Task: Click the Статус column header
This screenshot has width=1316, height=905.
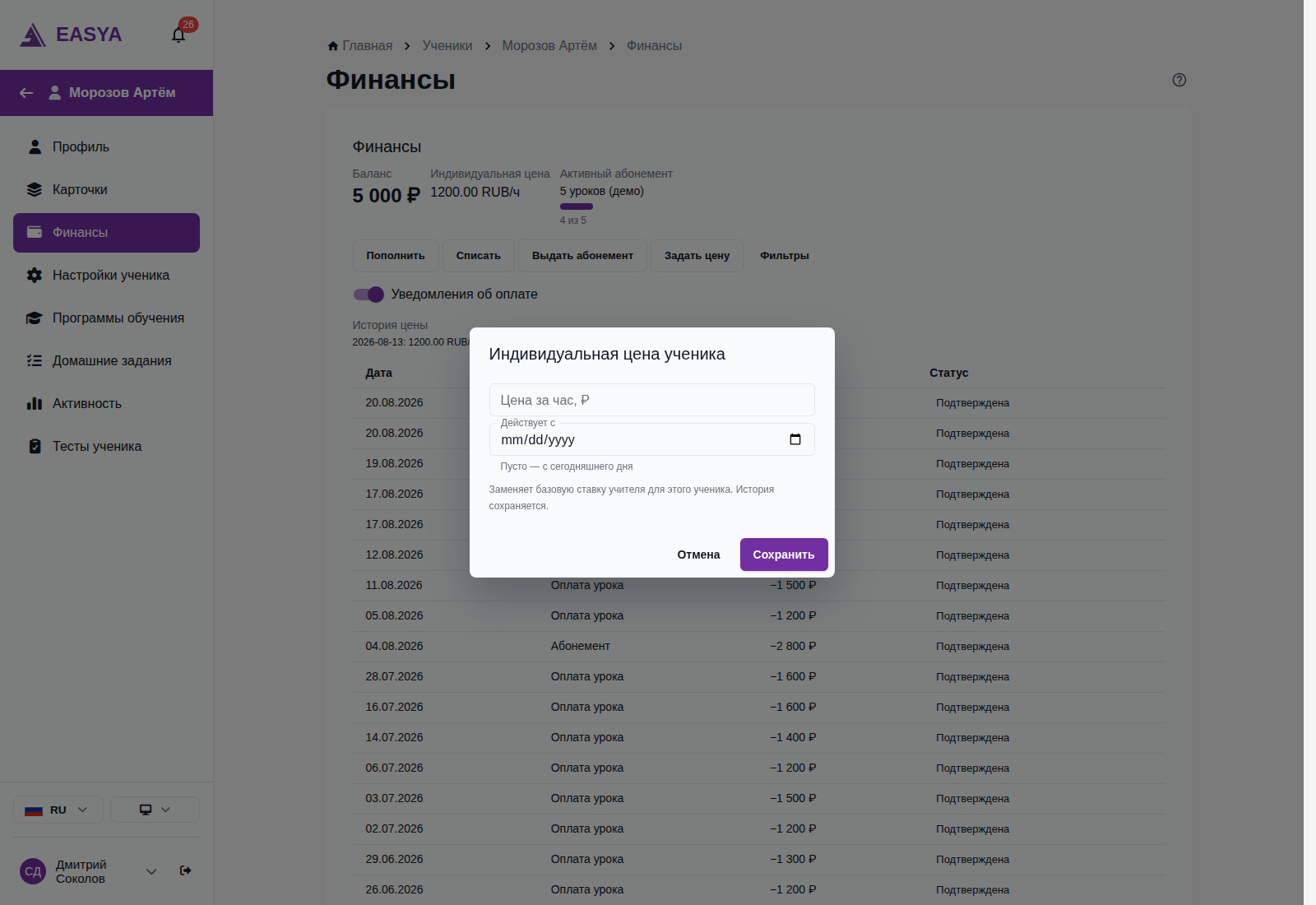Action: point(949,373)
